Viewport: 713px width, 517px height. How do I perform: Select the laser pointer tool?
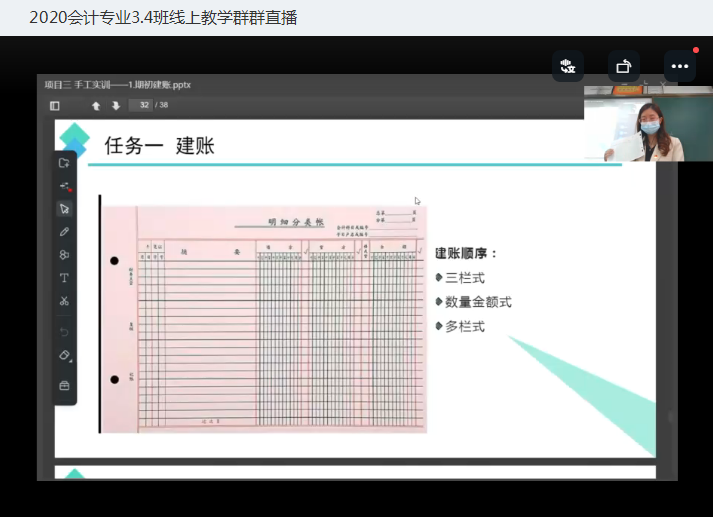pyautogui.click(x=64, y=186)
